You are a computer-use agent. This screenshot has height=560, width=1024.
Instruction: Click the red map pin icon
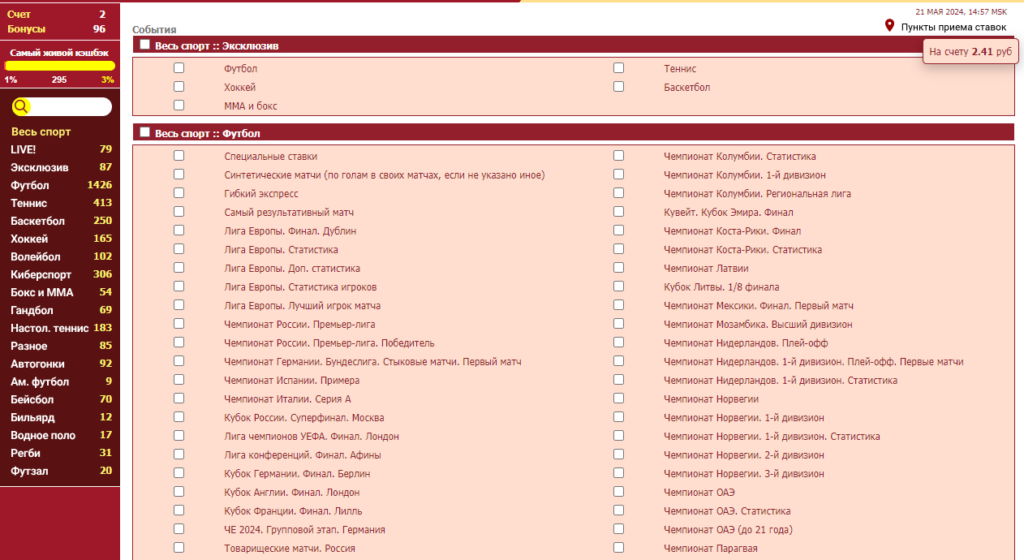[889, 25]
